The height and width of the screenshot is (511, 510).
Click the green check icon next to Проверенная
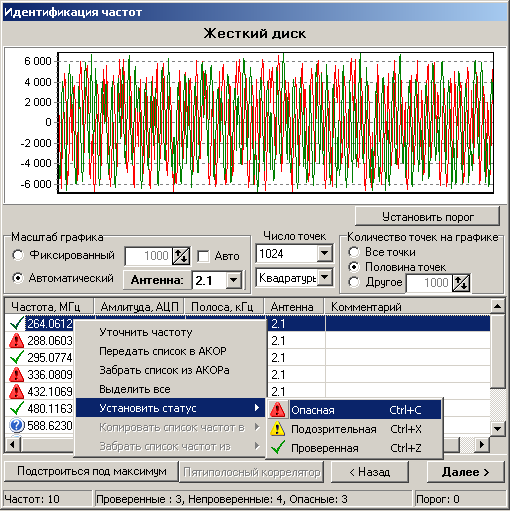click(278, 448)
